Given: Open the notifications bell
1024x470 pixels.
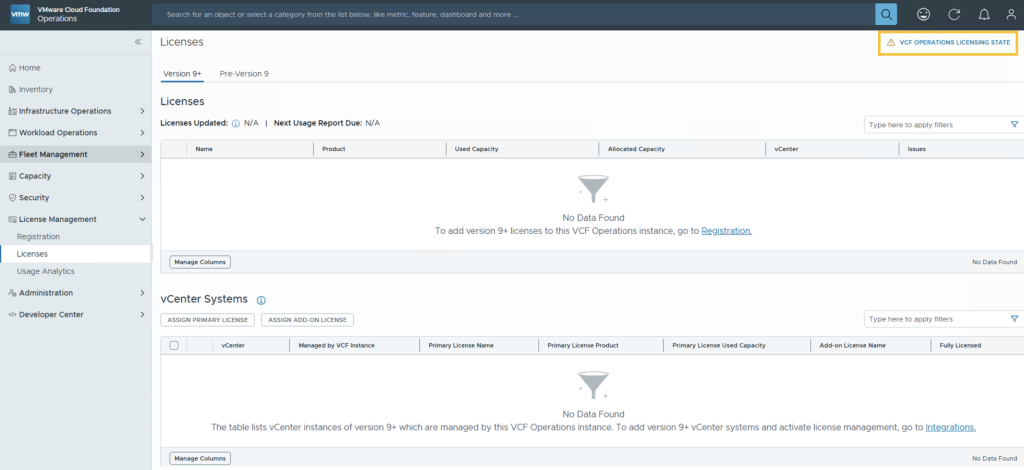Looking at the screenshot, I should click(x=984, y=14).
